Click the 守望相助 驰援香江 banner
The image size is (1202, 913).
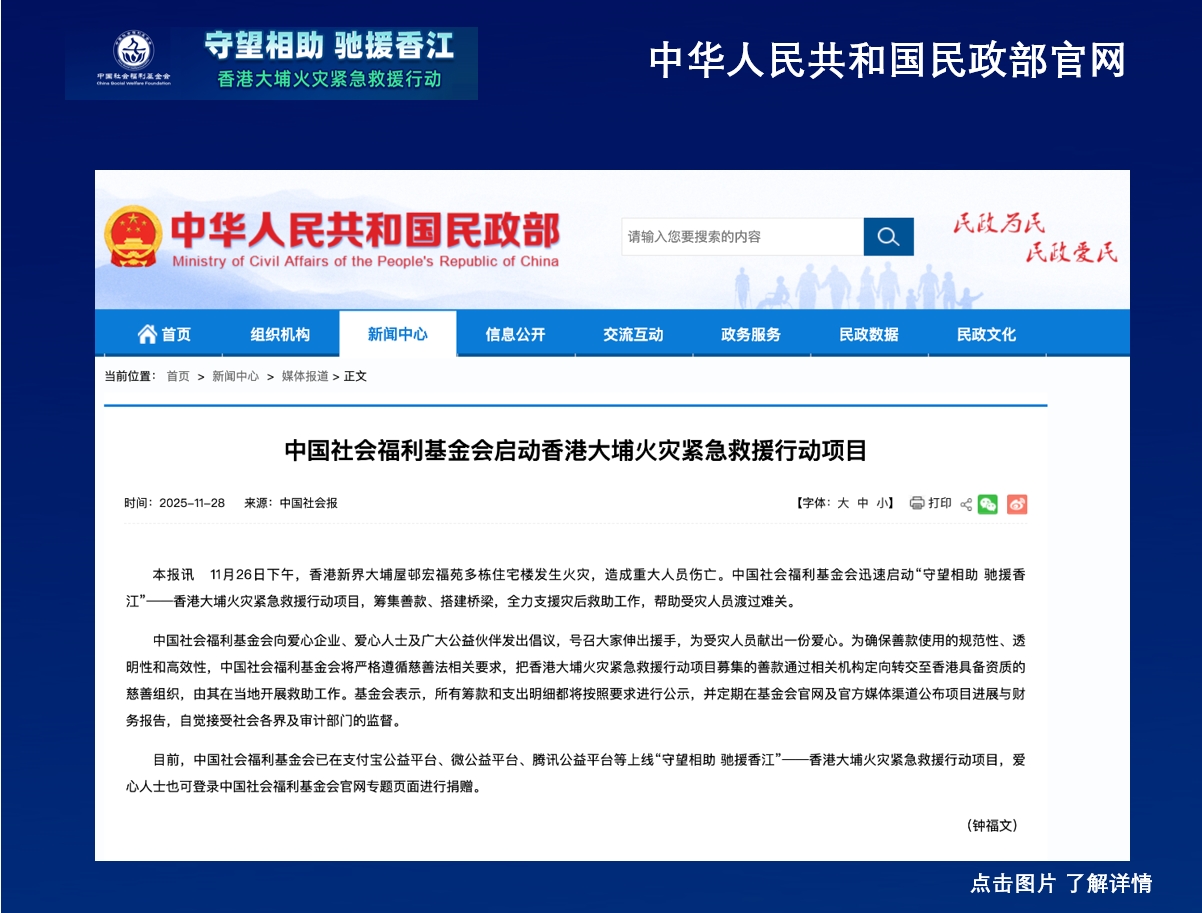[x=328, y=62]
